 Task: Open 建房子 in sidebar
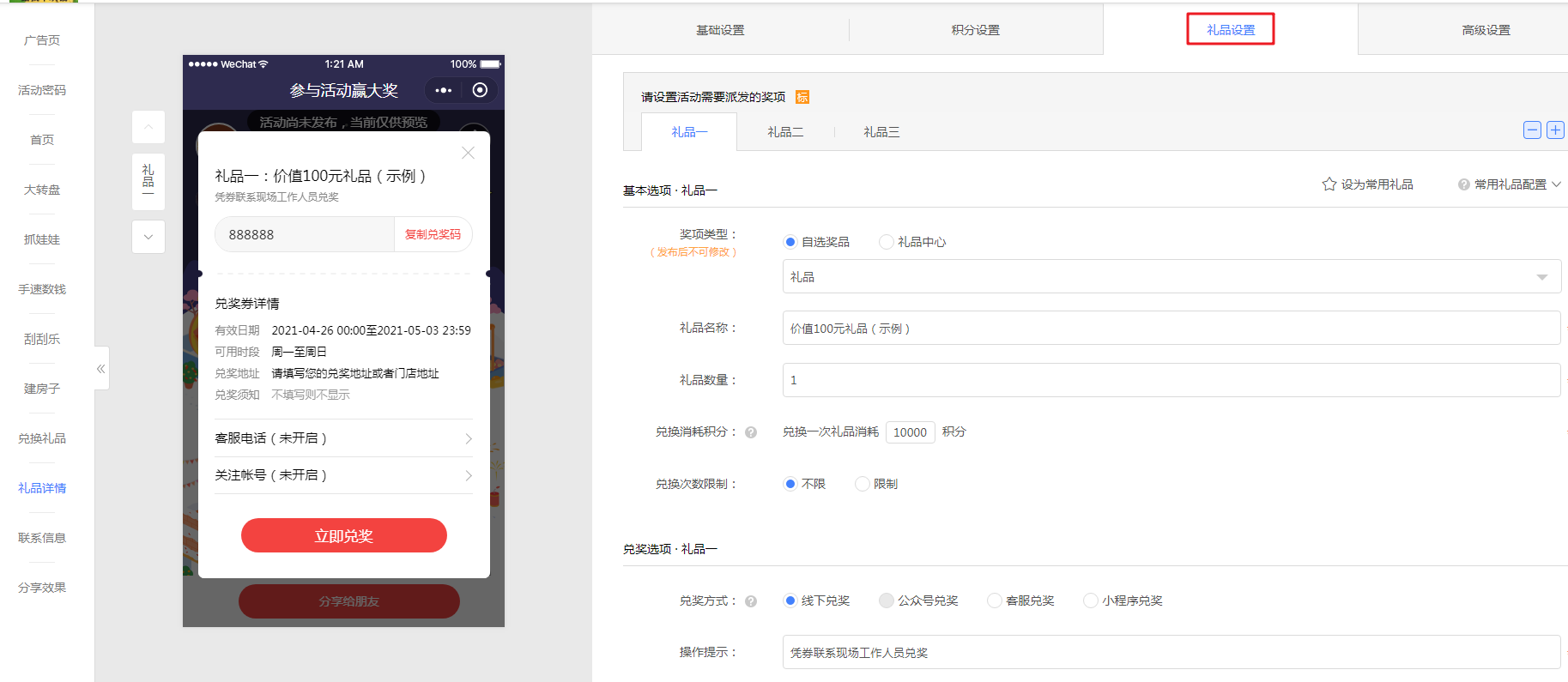[42, 389]
